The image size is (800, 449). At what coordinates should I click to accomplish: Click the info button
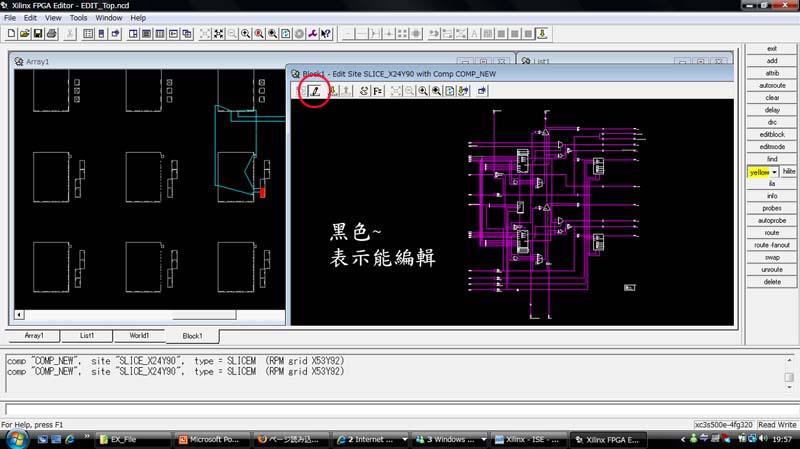pos(771,196)
